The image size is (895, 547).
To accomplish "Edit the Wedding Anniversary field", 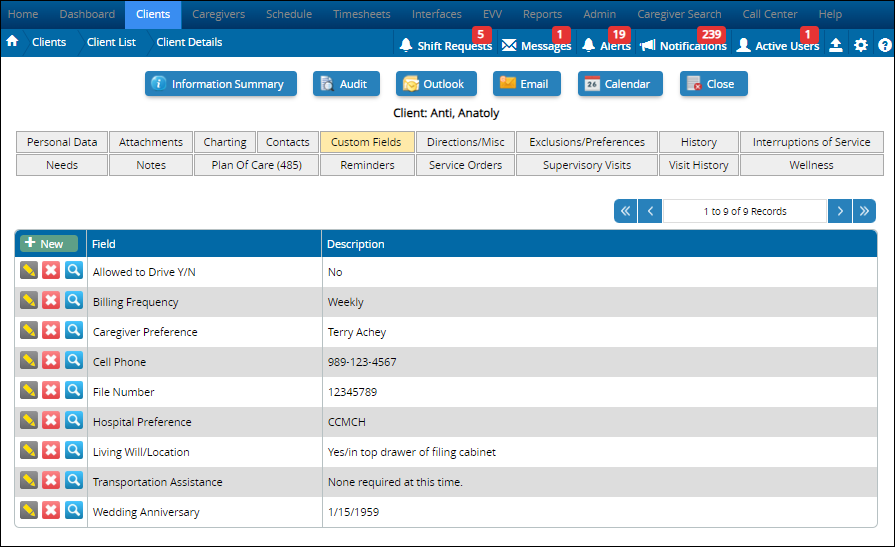I will [29, 510].
